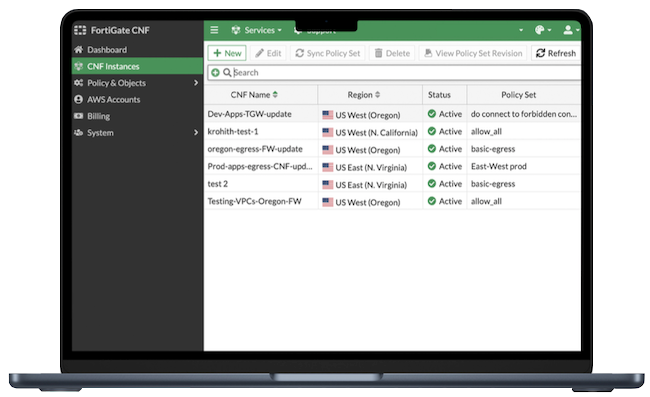Toggle the hamburger menu icon
The image size is (650, 397).
tap(214, 30)
